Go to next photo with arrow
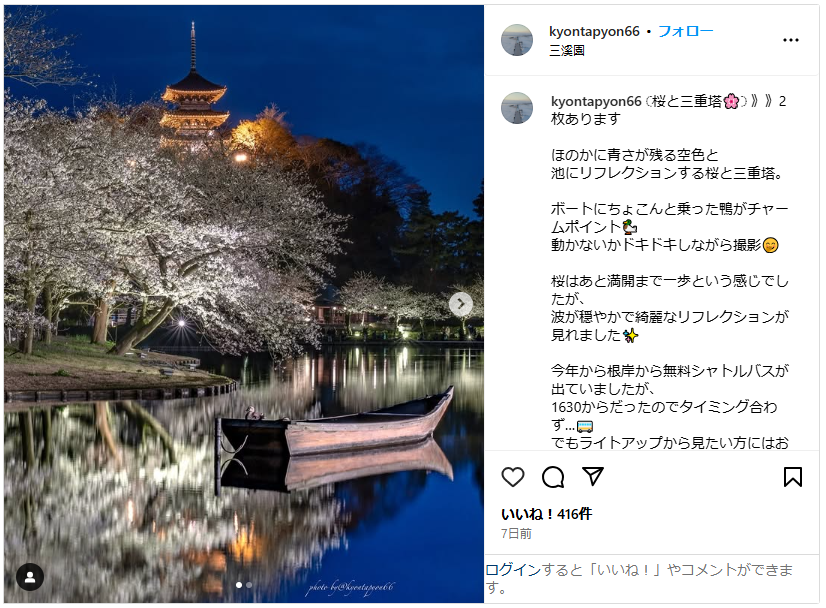Viewport: 826px width, 608px height. (461, 304)
